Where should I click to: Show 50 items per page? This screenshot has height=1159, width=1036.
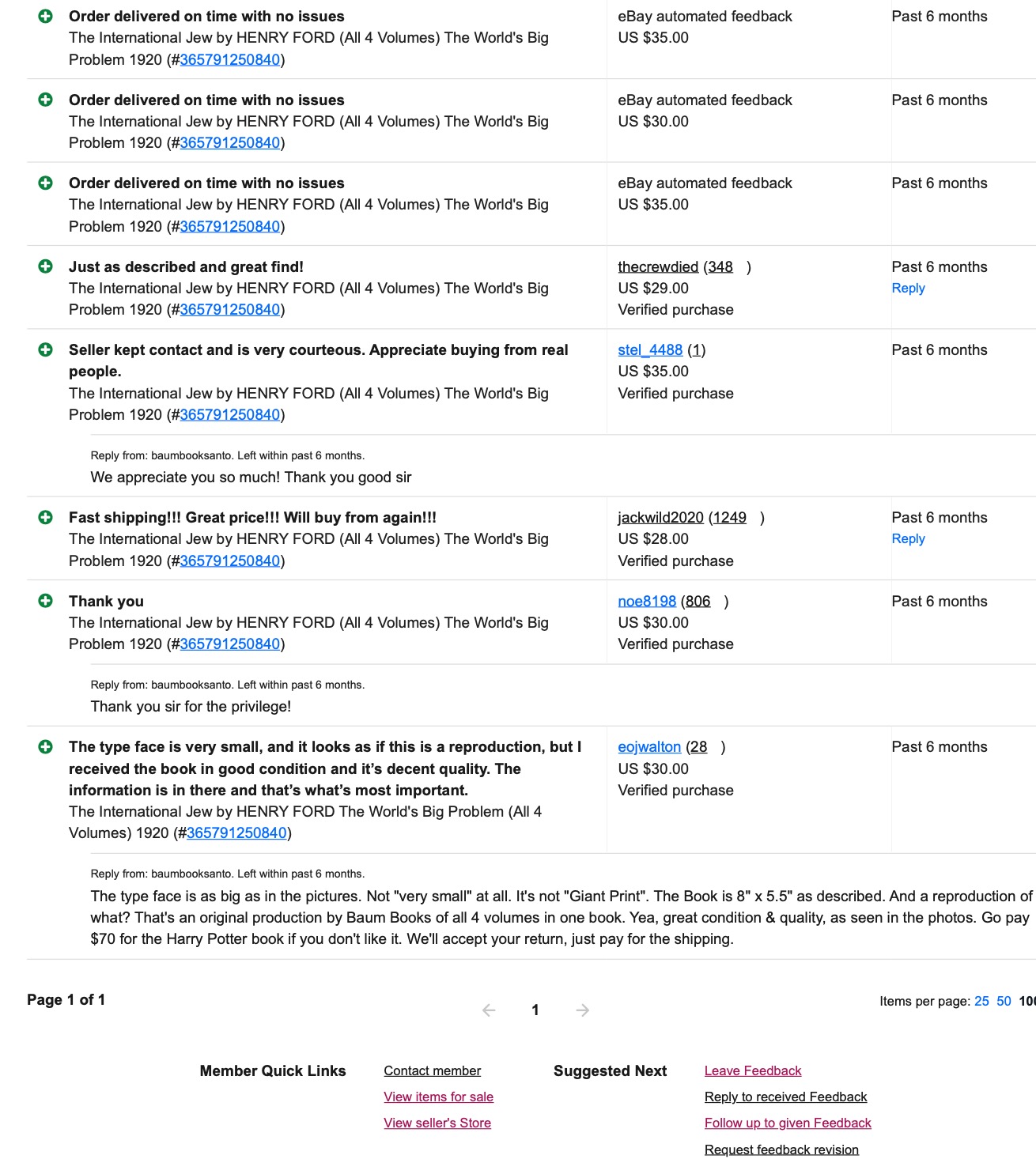[1004, 1001]
